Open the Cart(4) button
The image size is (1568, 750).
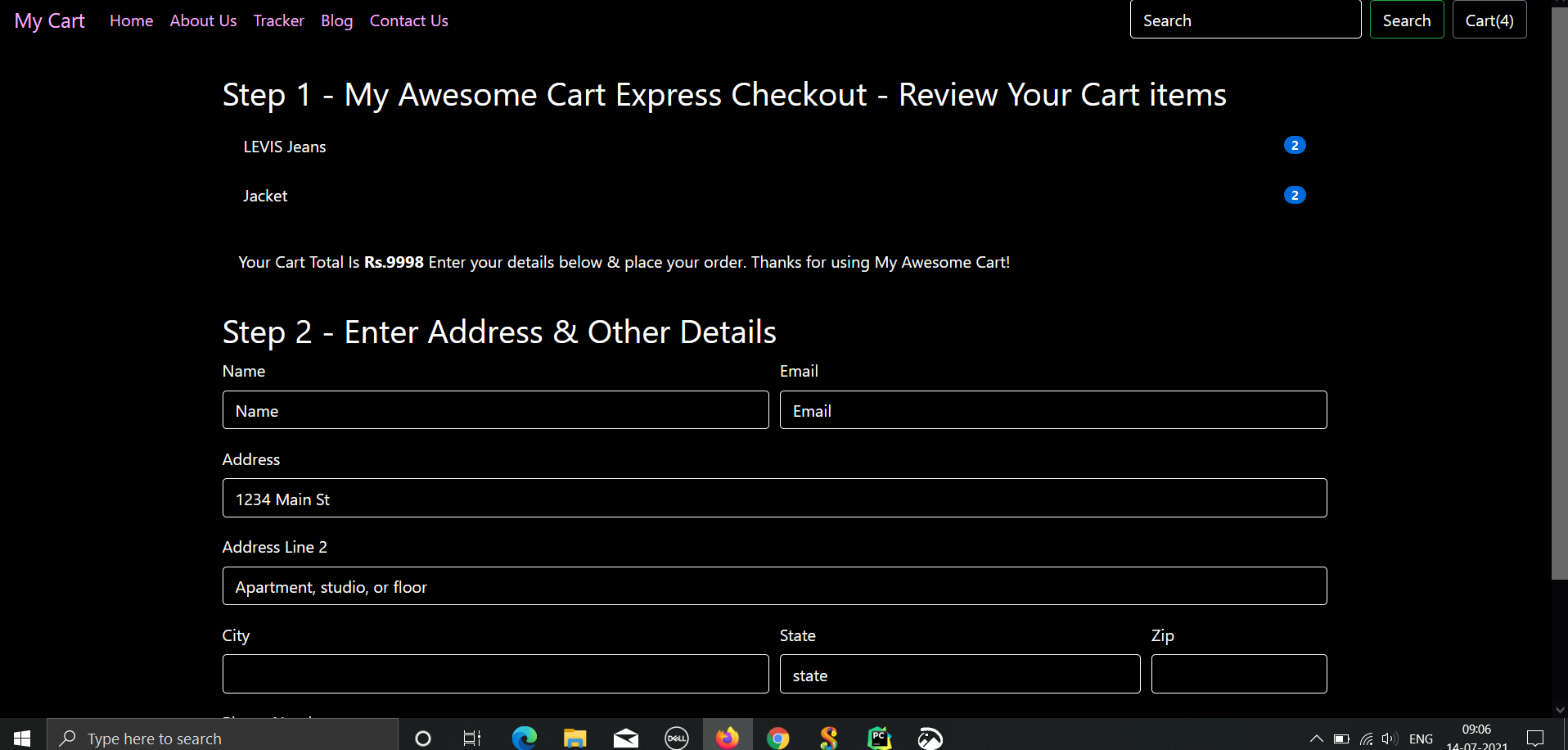1489,19
